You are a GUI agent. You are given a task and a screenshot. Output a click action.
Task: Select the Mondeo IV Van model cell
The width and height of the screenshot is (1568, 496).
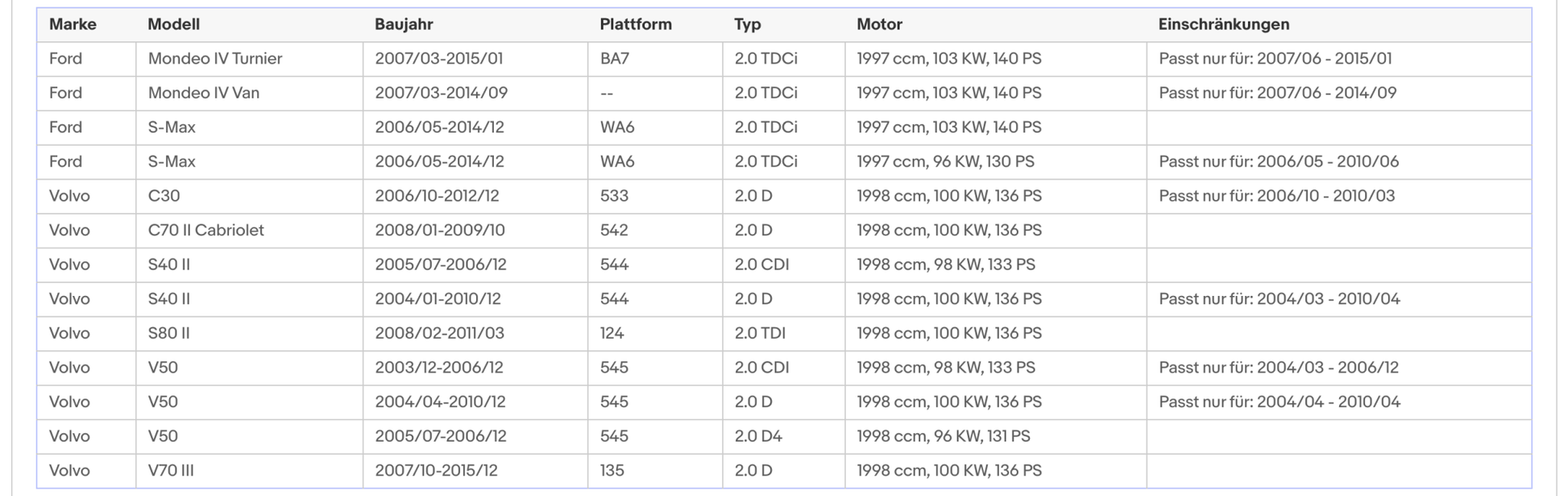[x=204, y=93]
